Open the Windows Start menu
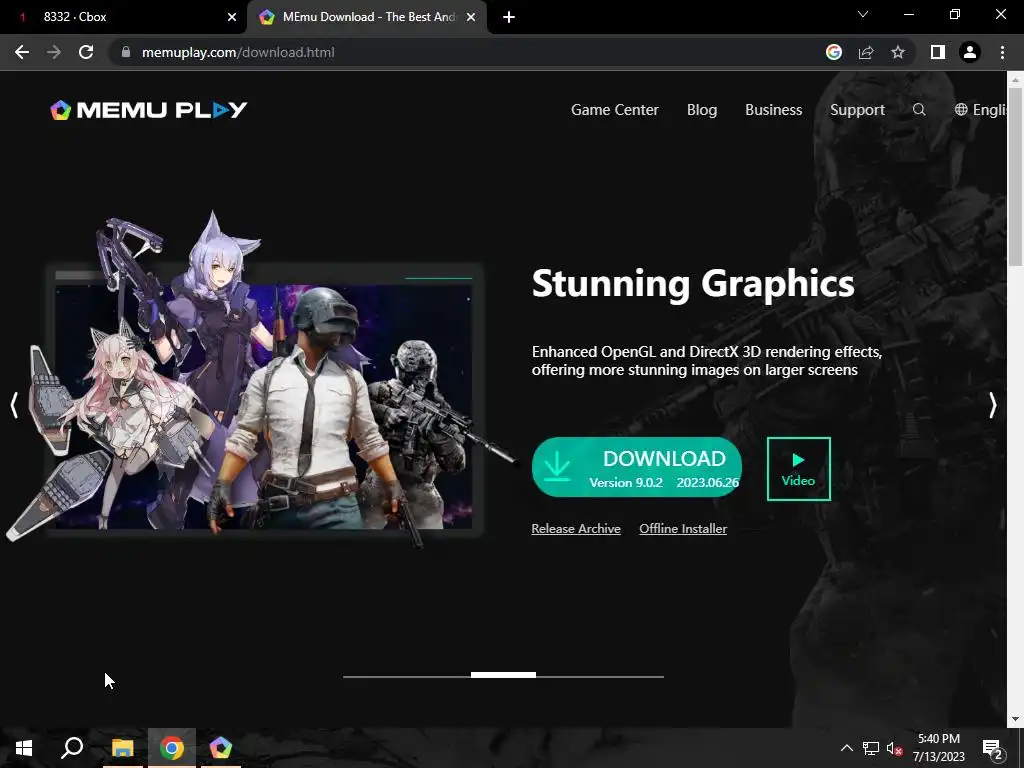The width and height of the screenshot is (1024, 768). [x=24, y=748]
